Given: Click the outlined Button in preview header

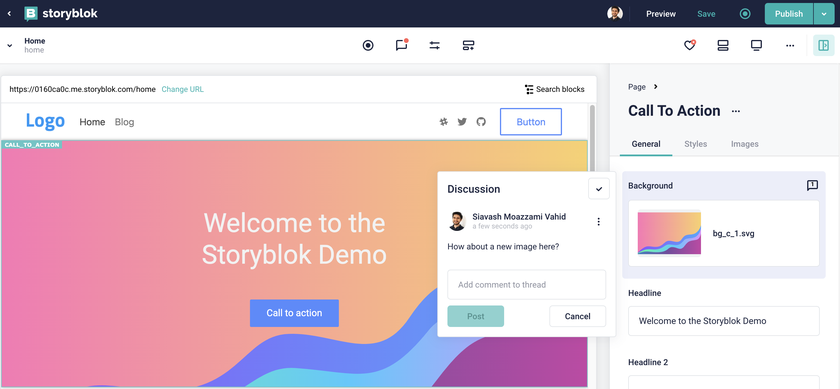Looking at the screenshot, I should tap(531, 122).
